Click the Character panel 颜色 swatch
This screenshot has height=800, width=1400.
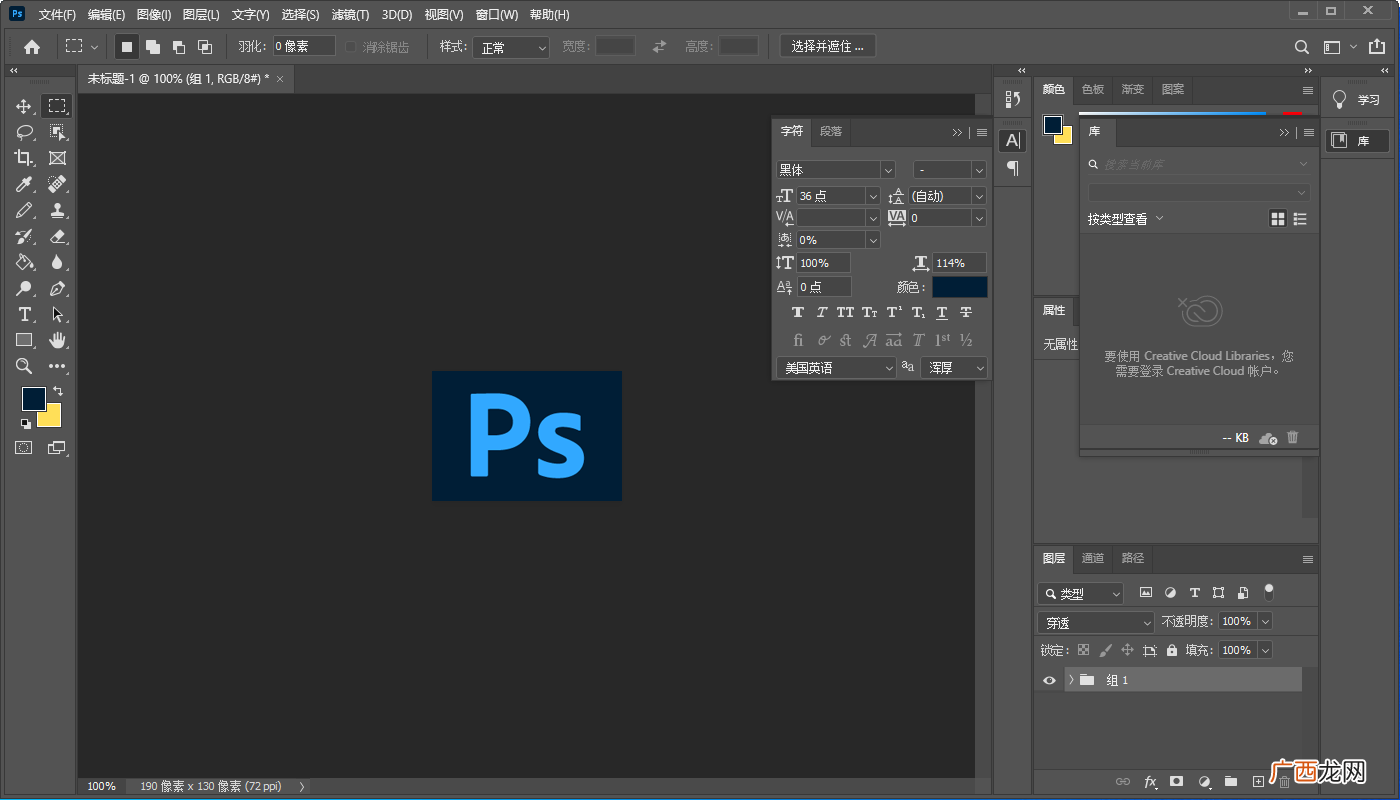point(960,287)
